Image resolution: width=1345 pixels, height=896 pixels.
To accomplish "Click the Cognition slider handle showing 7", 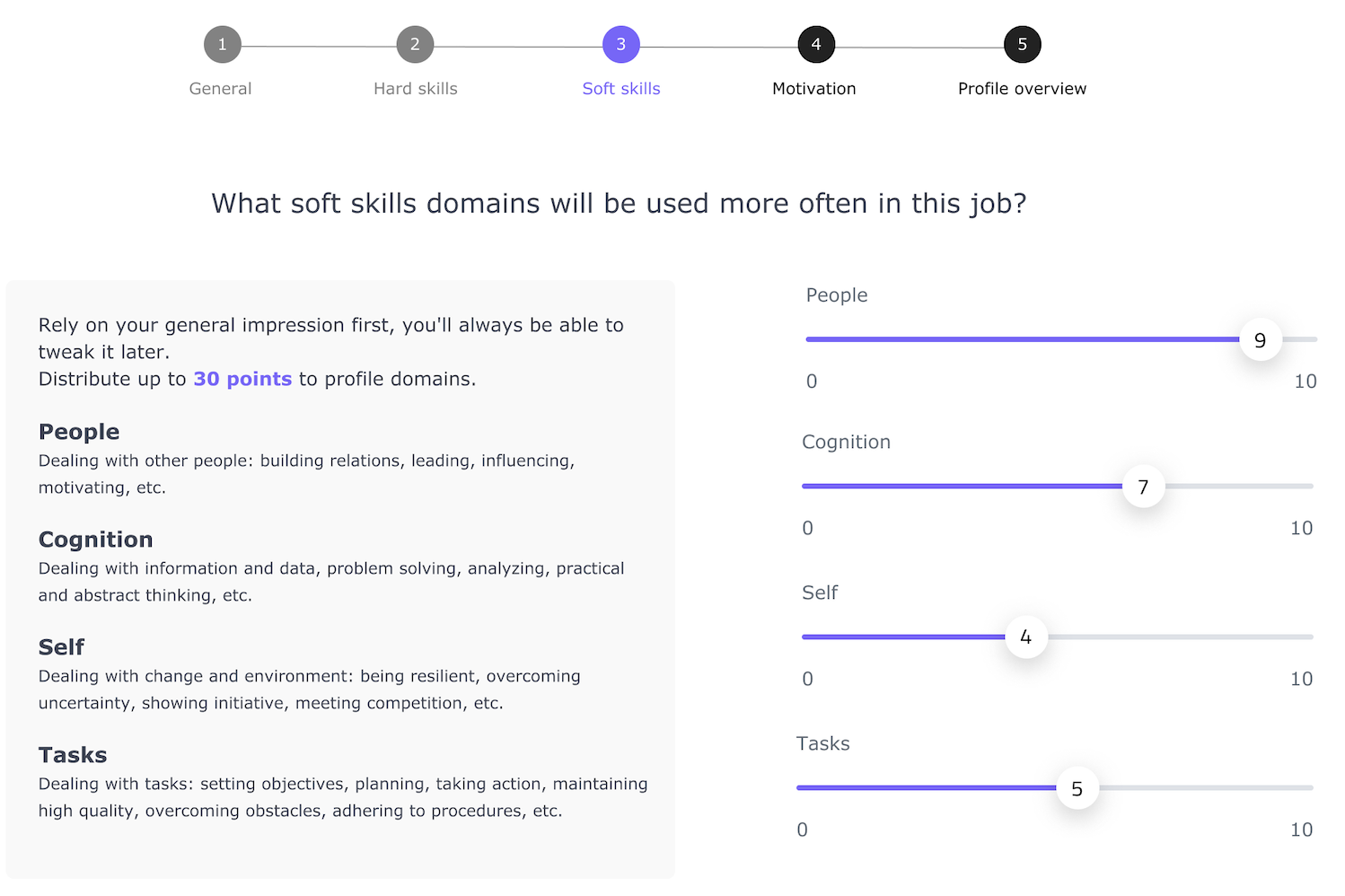I will click(x=1144, y=487).
